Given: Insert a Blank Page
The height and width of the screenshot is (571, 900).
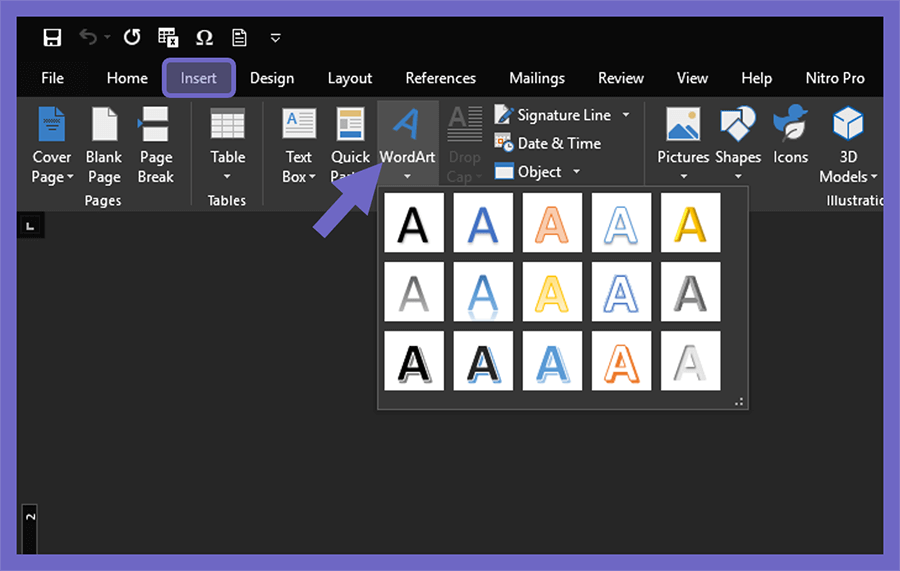Looking at the screenshot, I should [x=104, y=145].
